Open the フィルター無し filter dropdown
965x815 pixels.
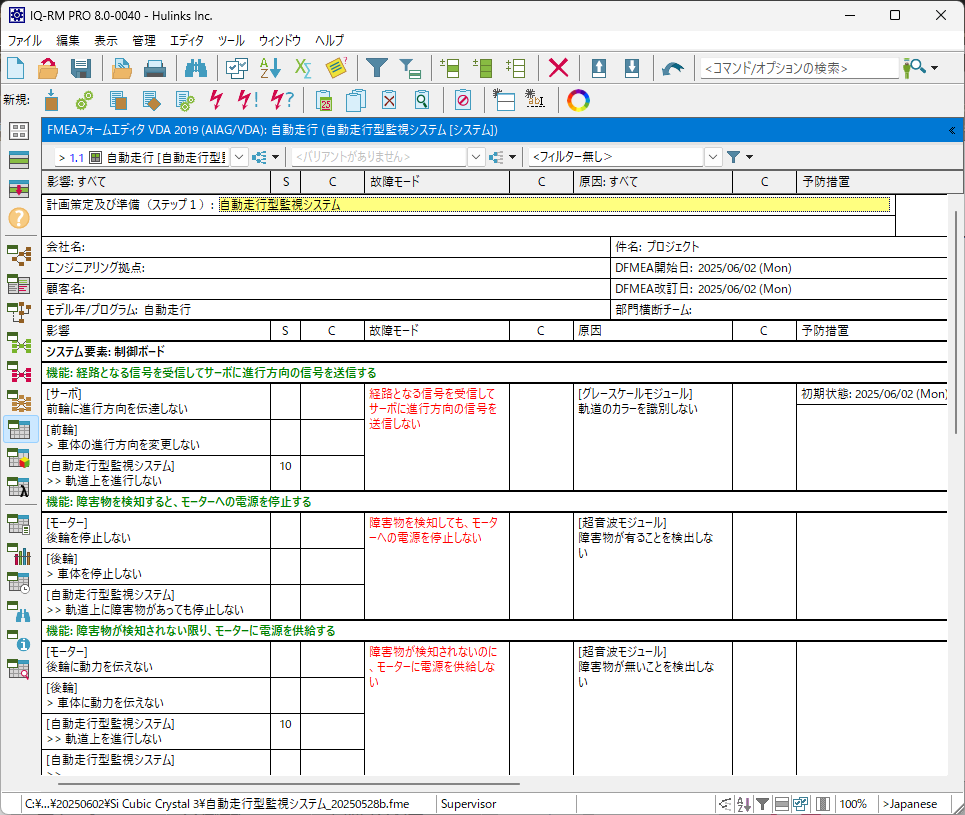point(712,157)
